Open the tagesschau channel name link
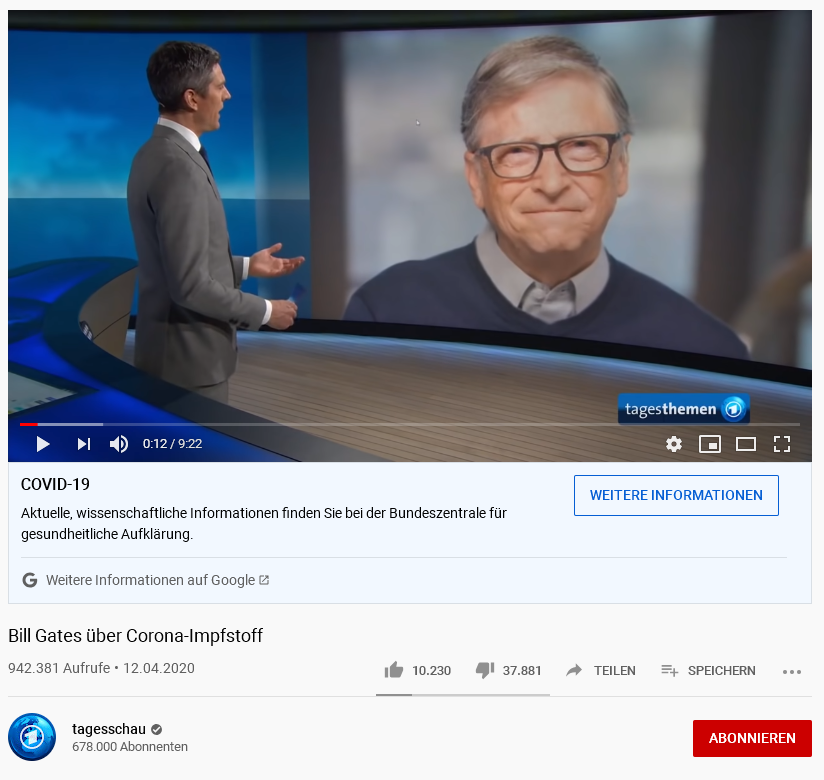The width and height of the screenshot is (824, 780). [x=109, y=729]
